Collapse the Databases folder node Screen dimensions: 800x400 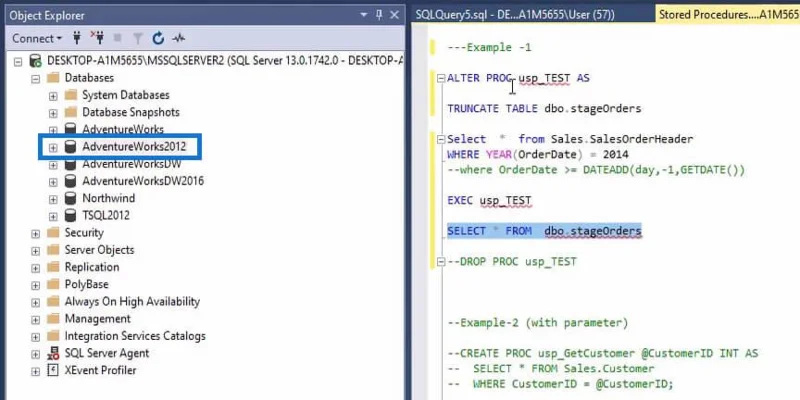pos(35,79)
